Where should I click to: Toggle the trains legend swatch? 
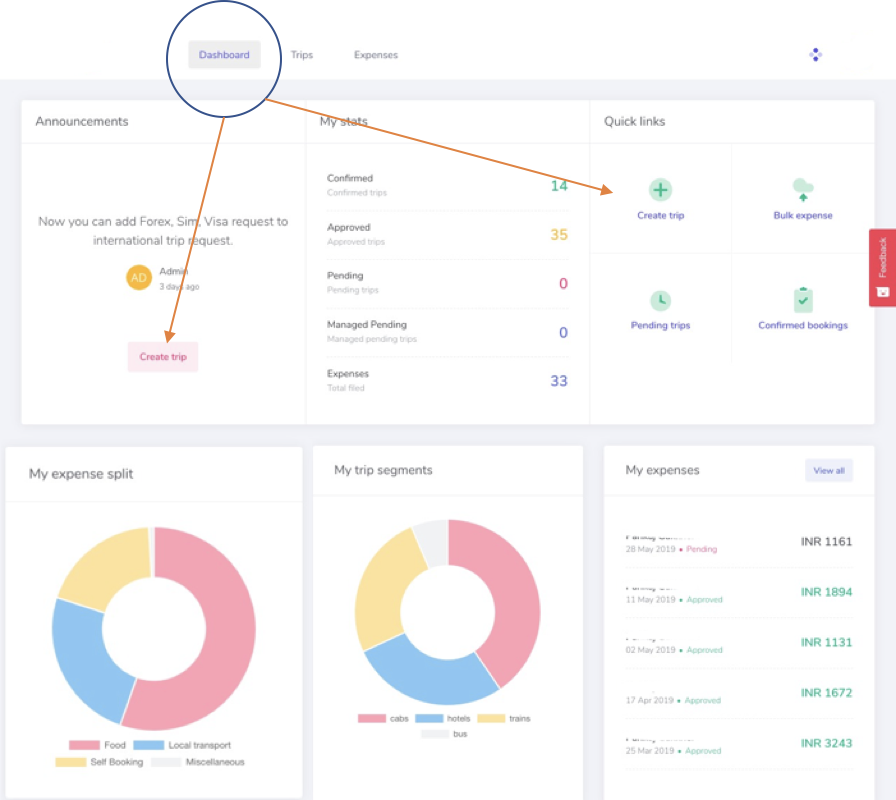tap(491, 718)
